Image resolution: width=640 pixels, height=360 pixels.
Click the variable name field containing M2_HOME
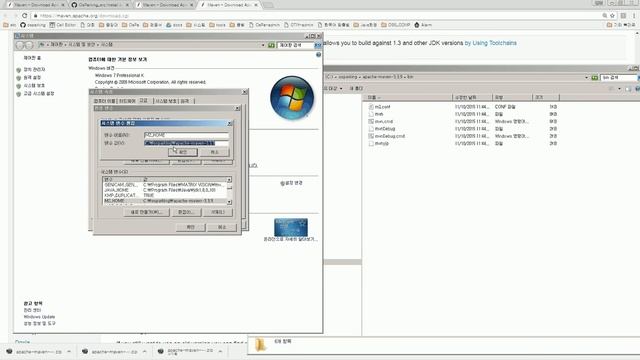(186, 135)
